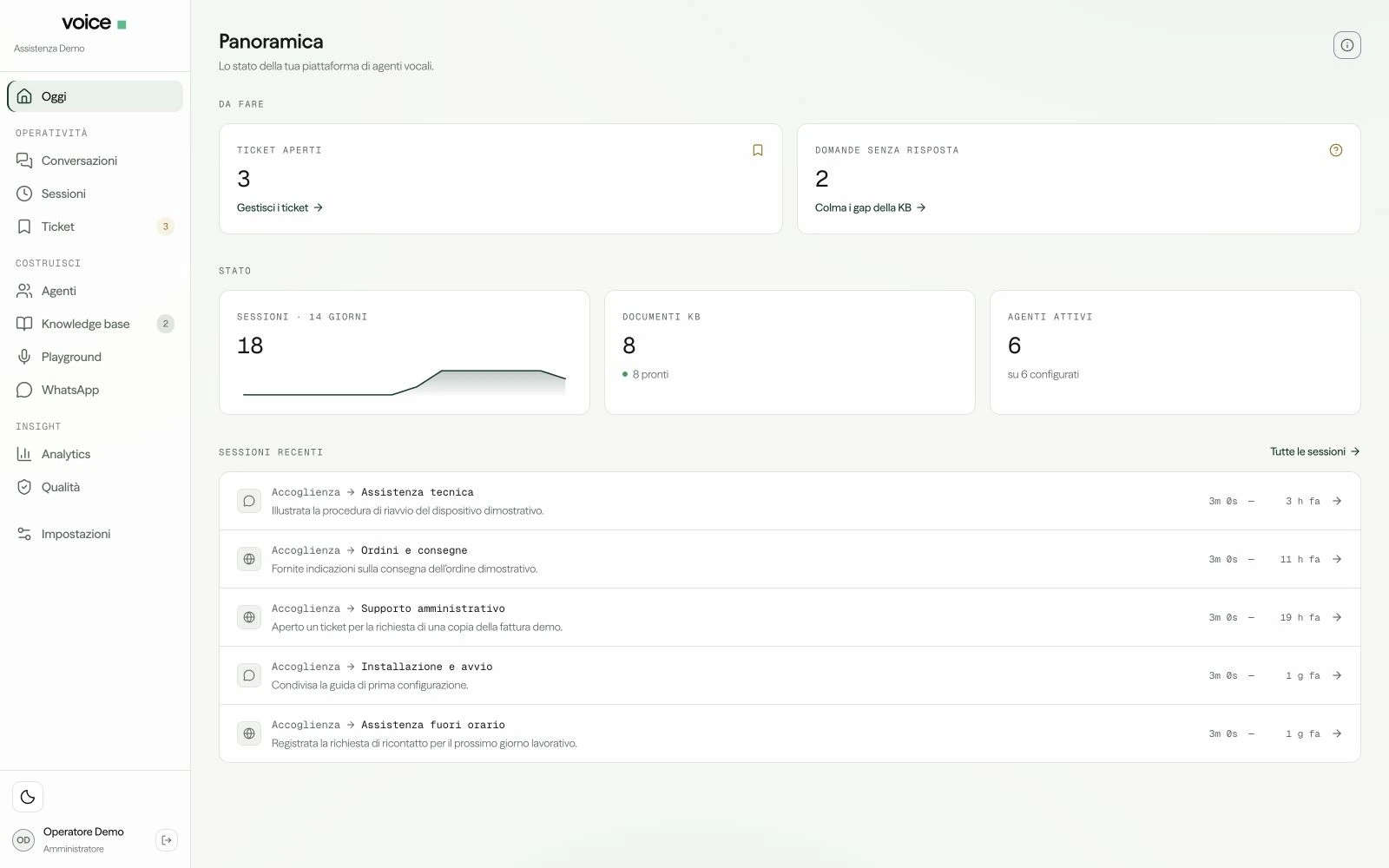The height and width of the screenshot is (868, 1389).
Task: Open Sessioni in the sidebar
Action: pyautogui.click(x=95, y=194)
